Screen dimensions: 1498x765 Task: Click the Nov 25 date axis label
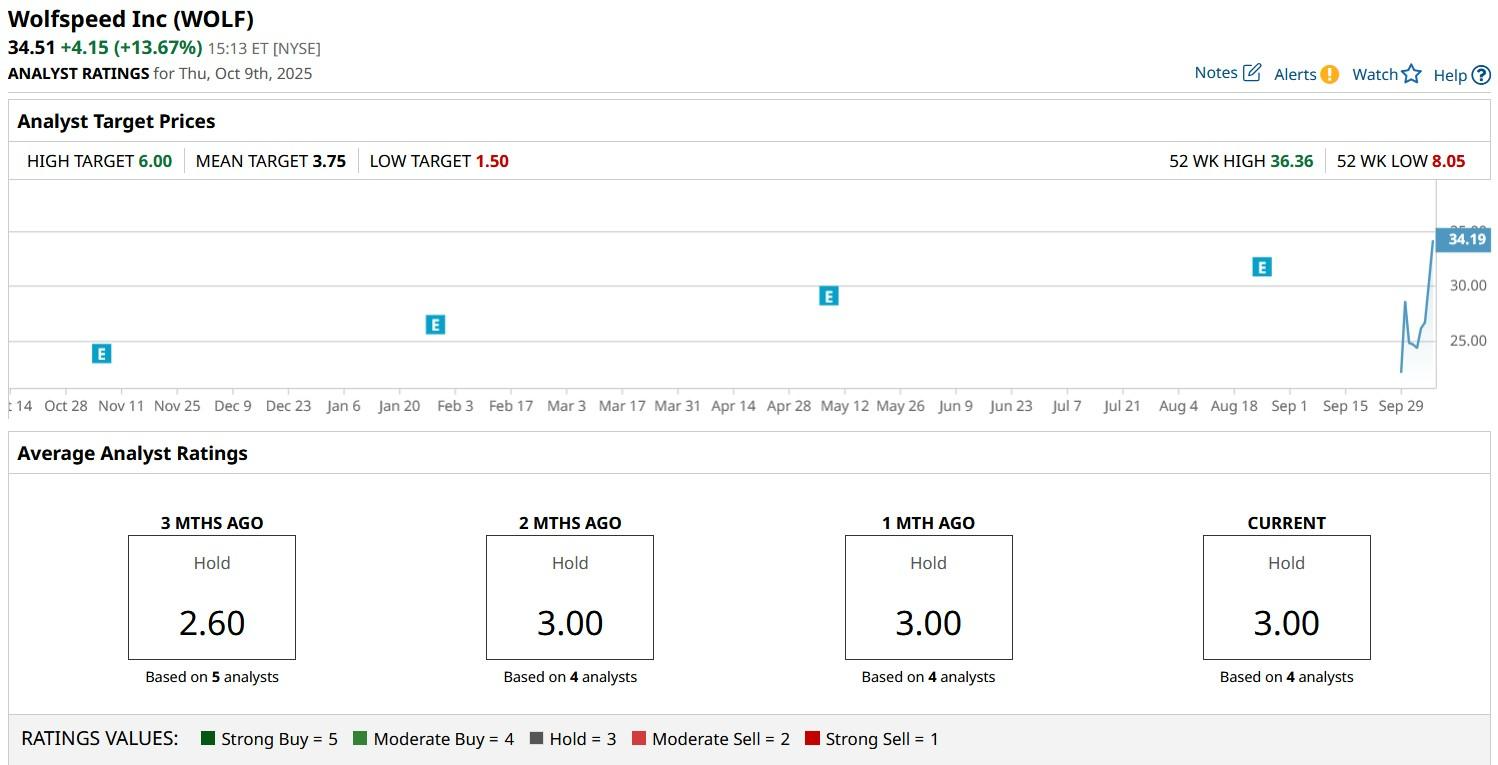coord(177,406)
